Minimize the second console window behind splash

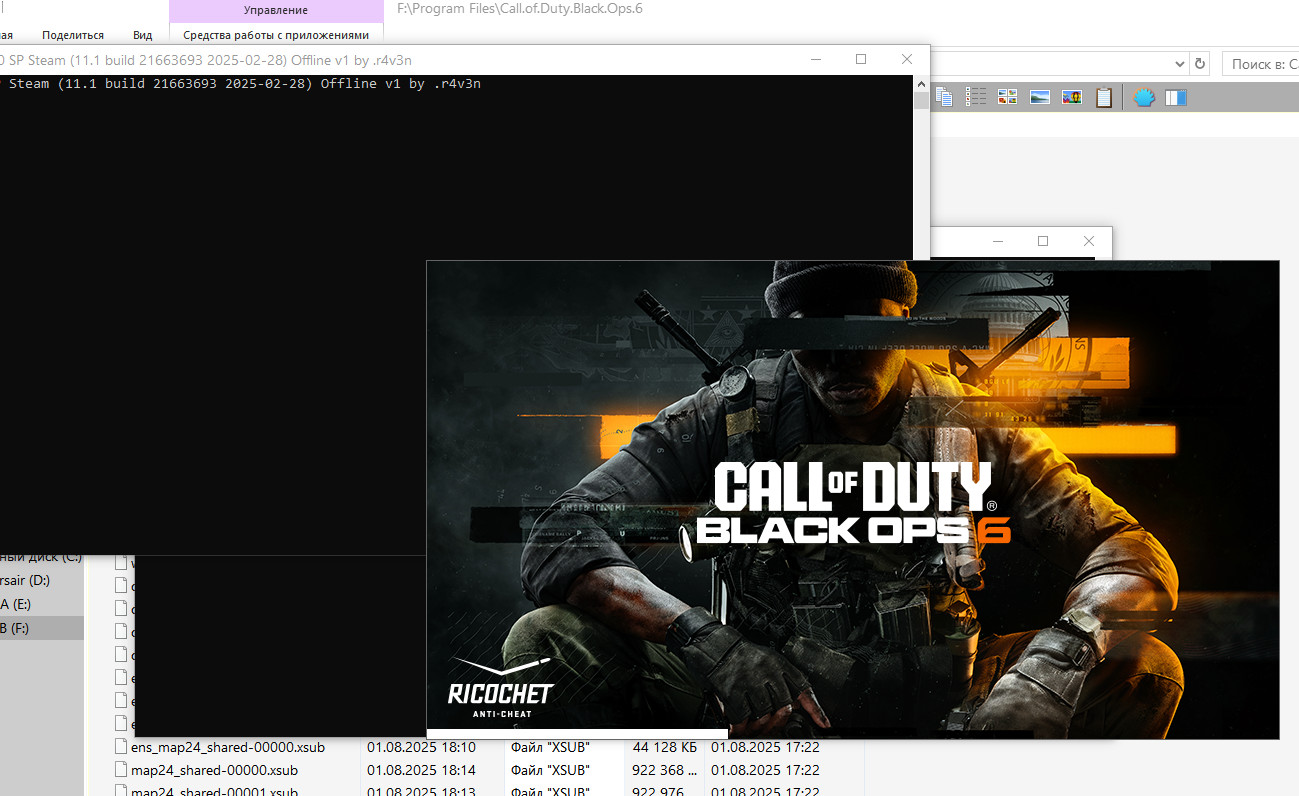pyautogui.click(x=997, y=241)
